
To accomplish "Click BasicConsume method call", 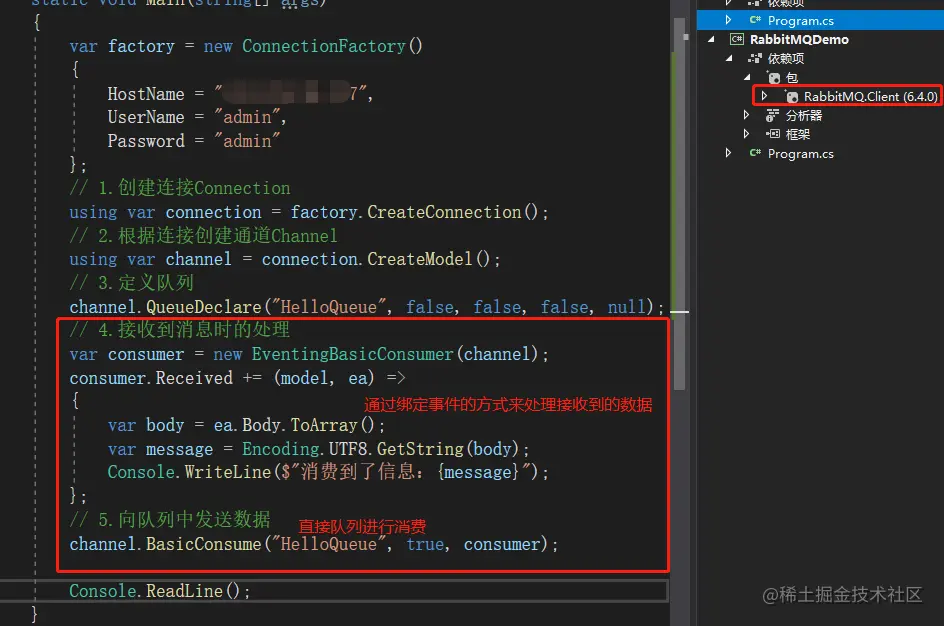I will point(203,544).
